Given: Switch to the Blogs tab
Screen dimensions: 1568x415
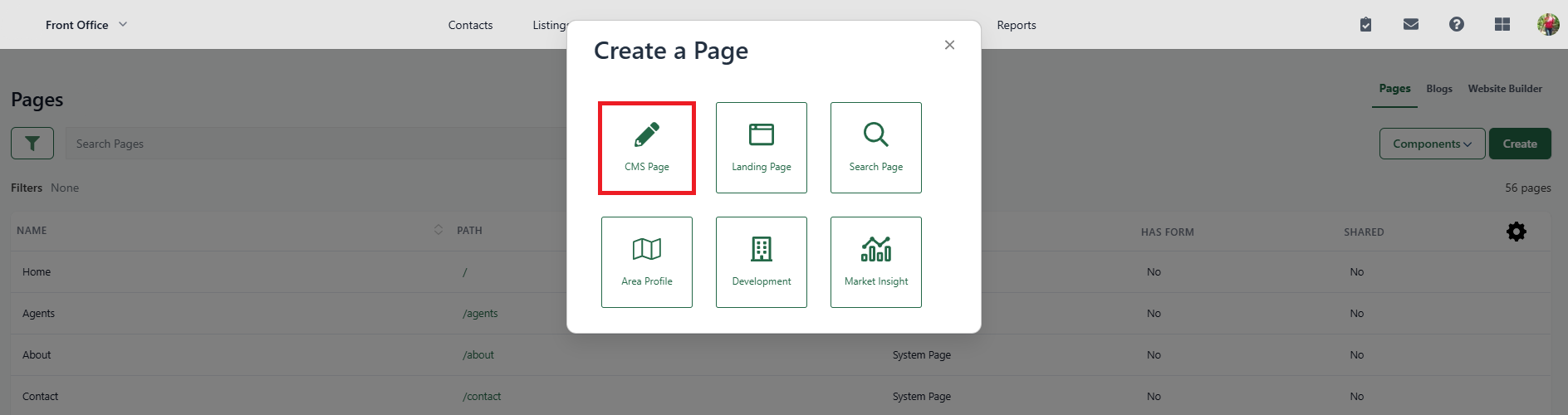Looking at the screenshot, I should click(1439, 89).
